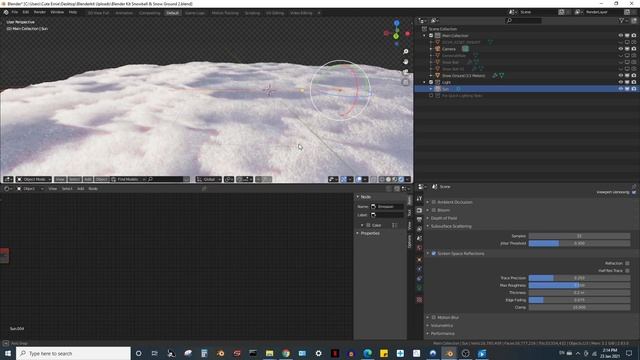The height and width of the screenshot is (360, 640).
Task: Open the Global transform orientation dropdown
Action: [x=208, y=179]
